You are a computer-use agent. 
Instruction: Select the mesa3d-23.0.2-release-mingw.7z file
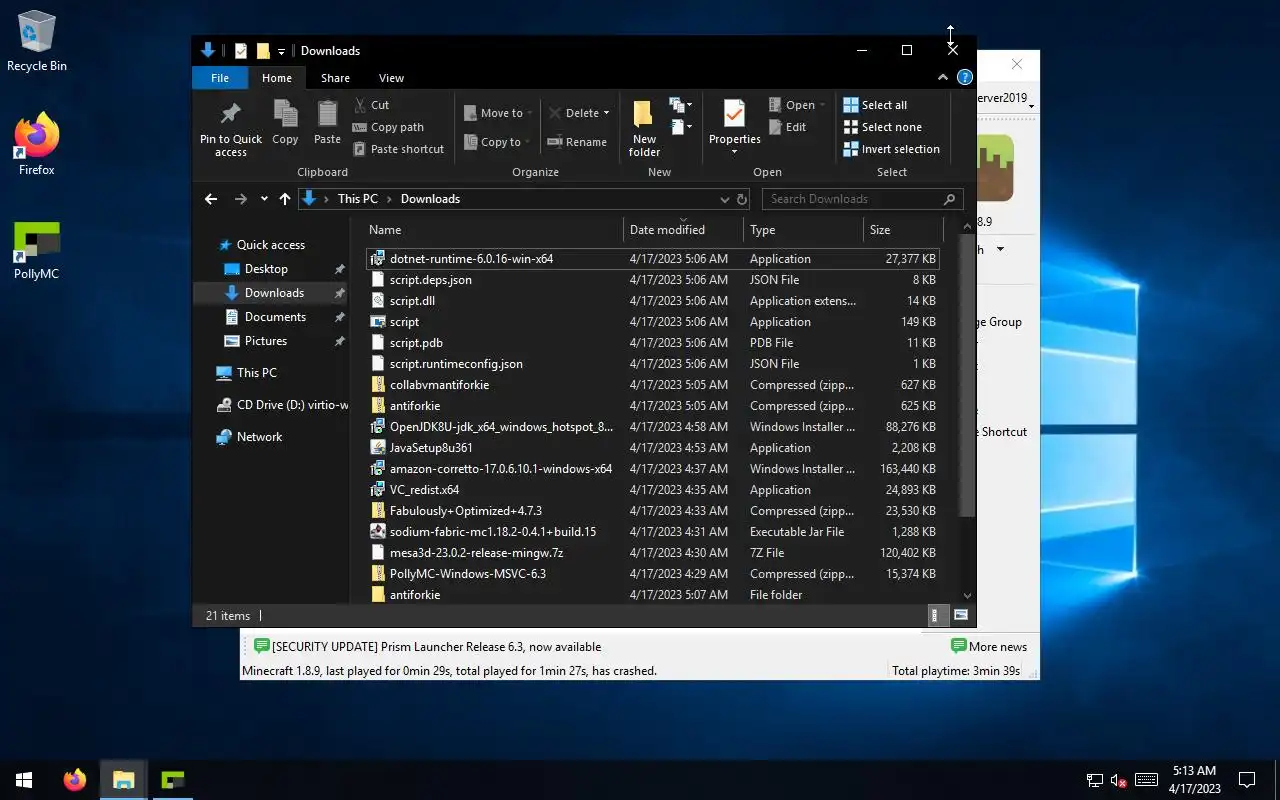(652, 553)
